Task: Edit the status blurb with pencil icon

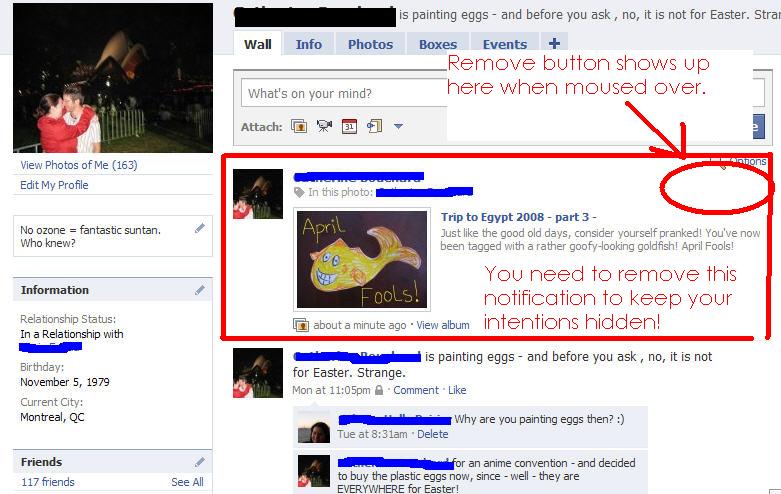Action: (x=200, y=229)
